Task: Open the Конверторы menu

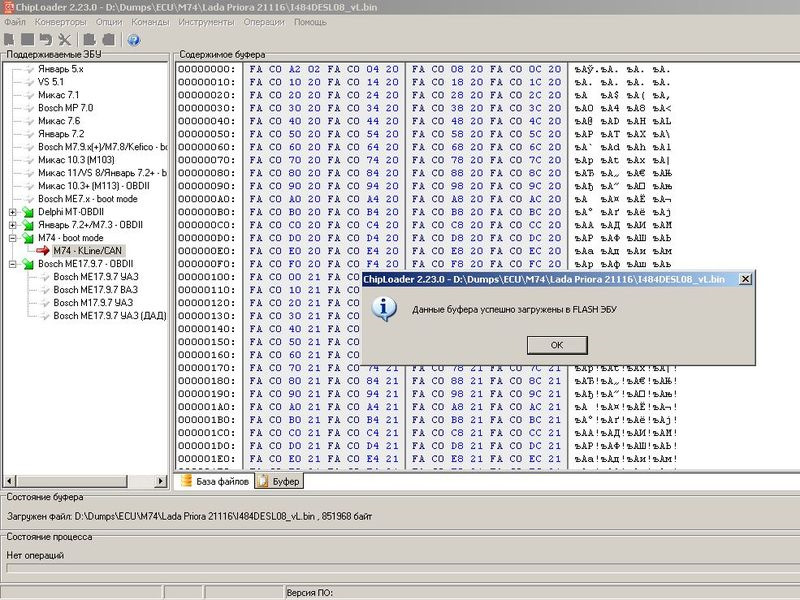Action: pos(61,22)
